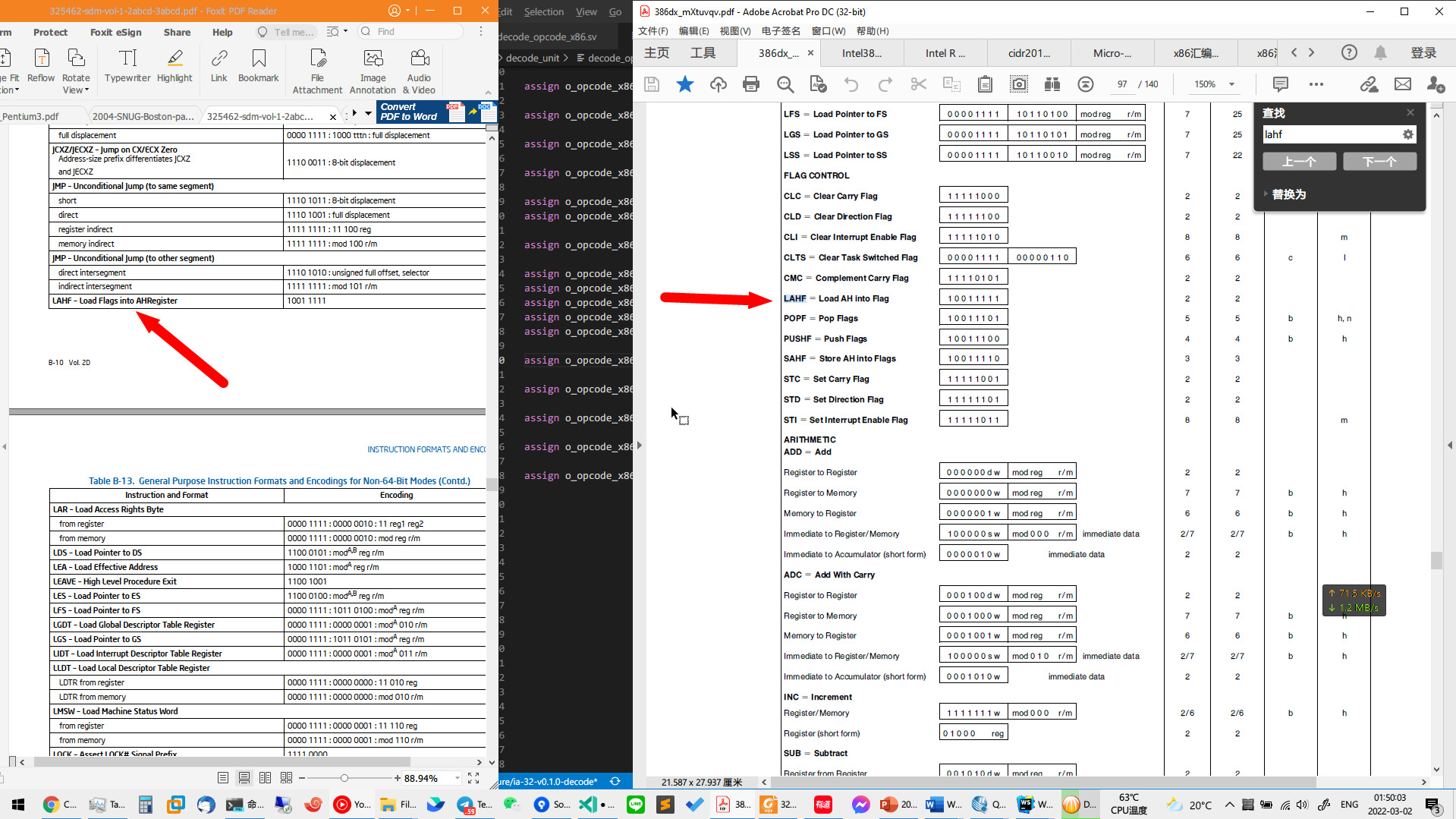Open the Share tab in Foxit
This screenshot has height=819, width=1456.
click(177, 32)
